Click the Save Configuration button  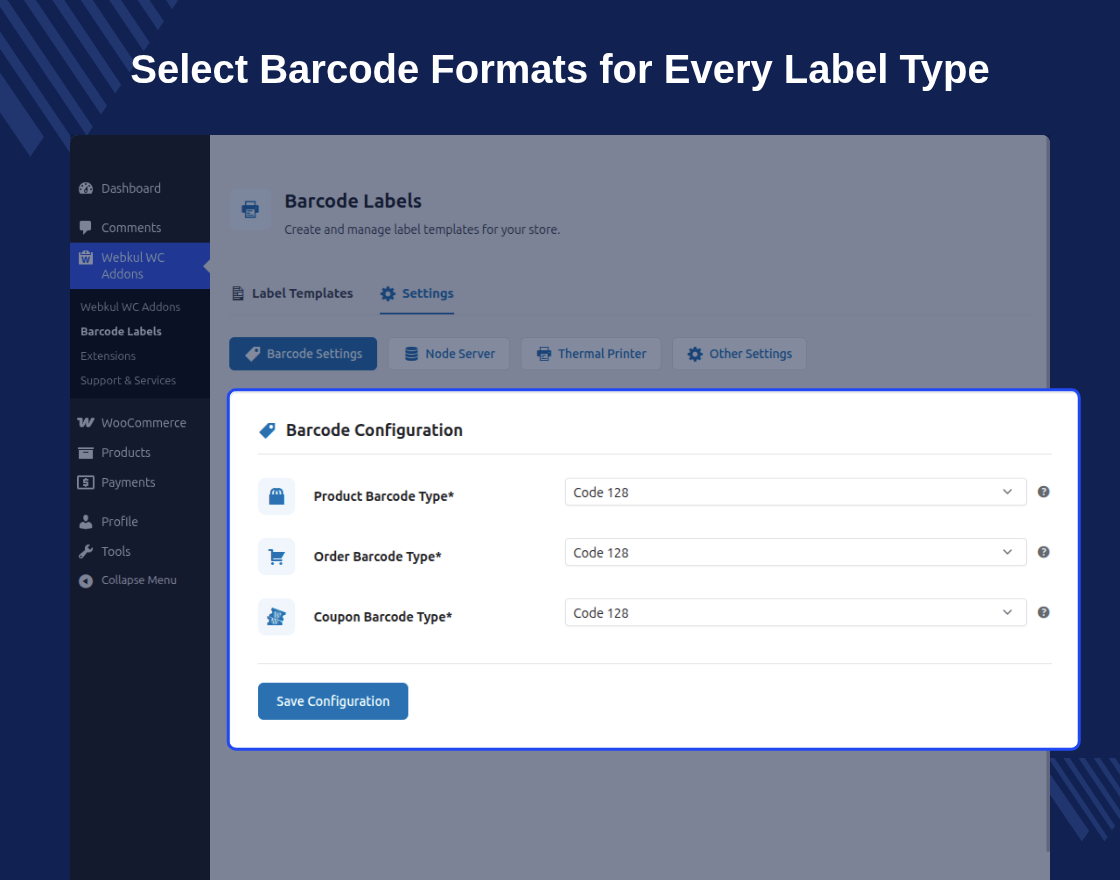[x=333, y=701]
